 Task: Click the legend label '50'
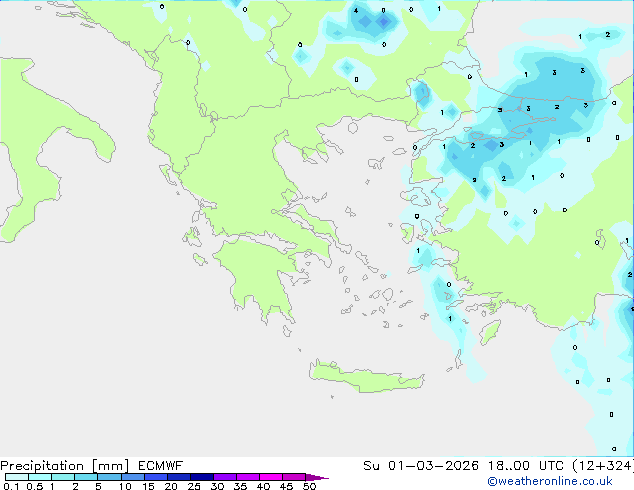click(x=309, y=486)
